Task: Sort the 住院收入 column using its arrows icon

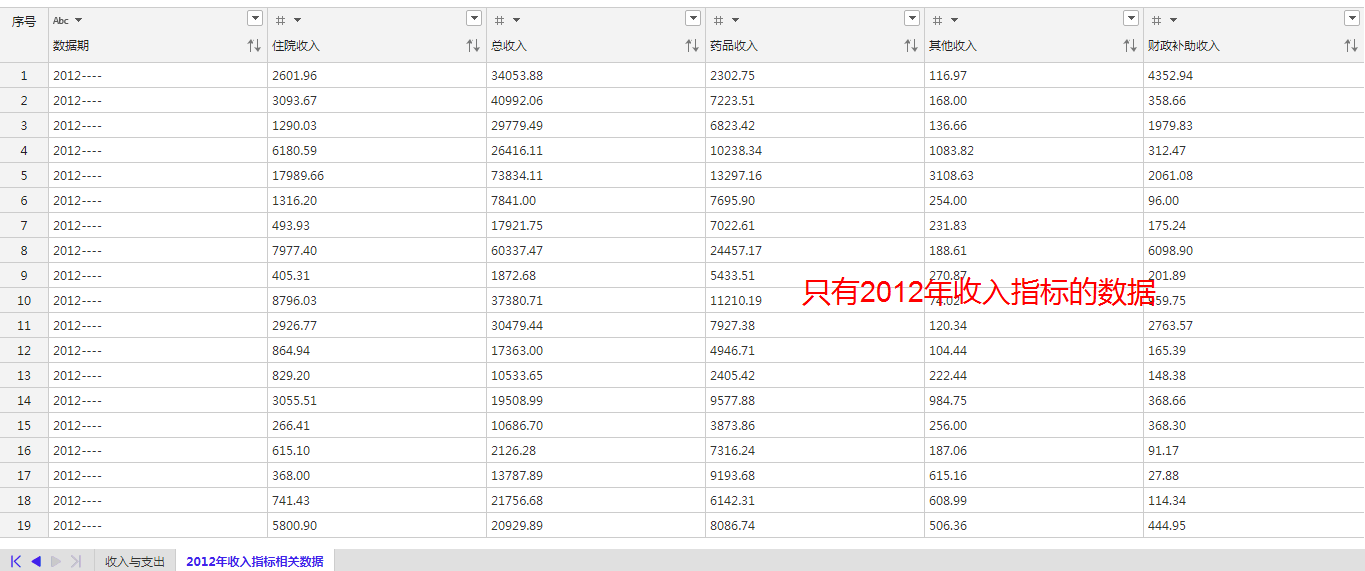Action: tap(473, 46)
